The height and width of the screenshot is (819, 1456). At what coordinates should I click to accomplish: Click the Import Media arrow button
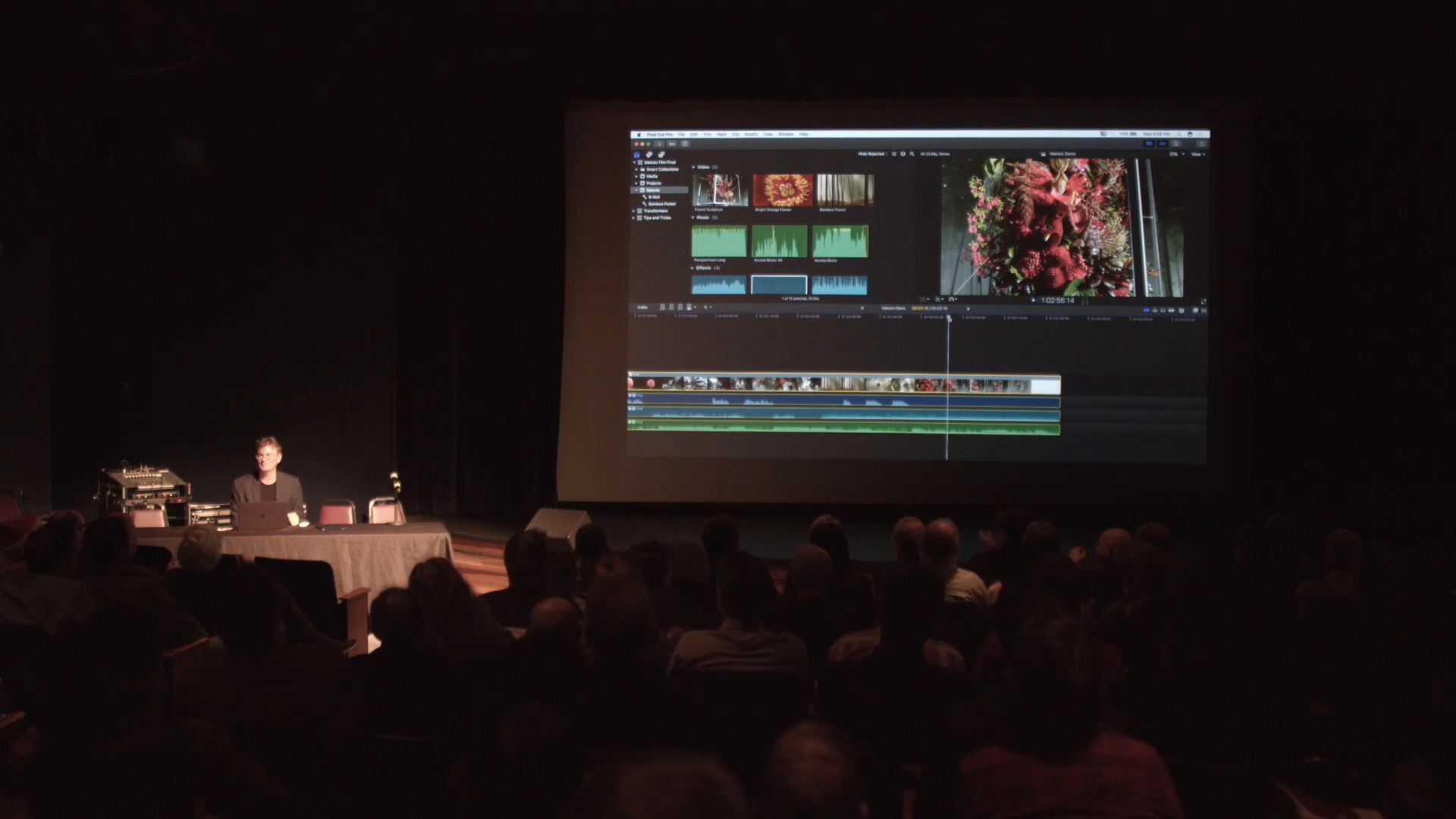(659, 144)
